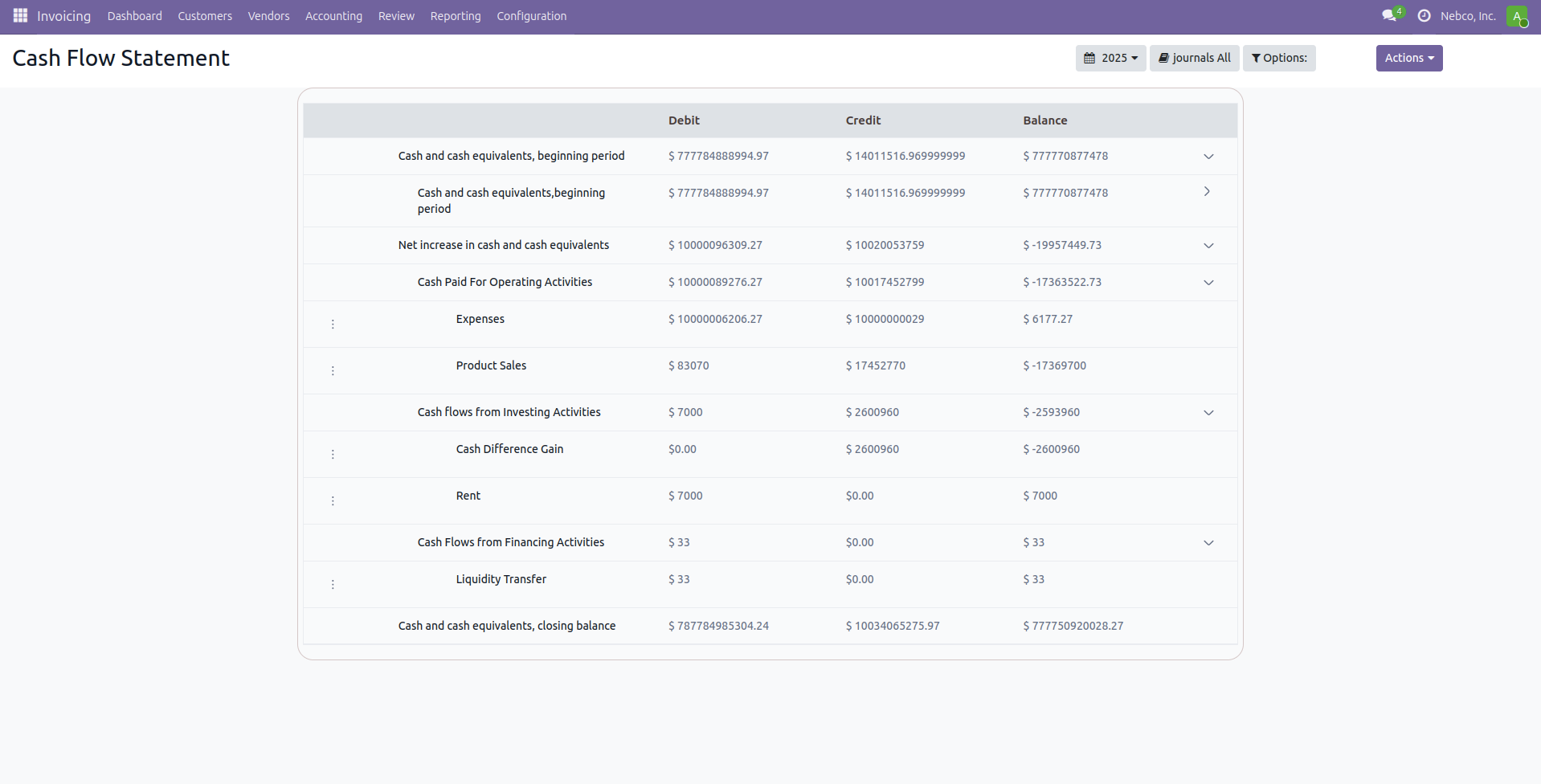This screenshot has width=1541, height=784.
Task: Open the apps grid menu icon
Action: pos(20,16)
